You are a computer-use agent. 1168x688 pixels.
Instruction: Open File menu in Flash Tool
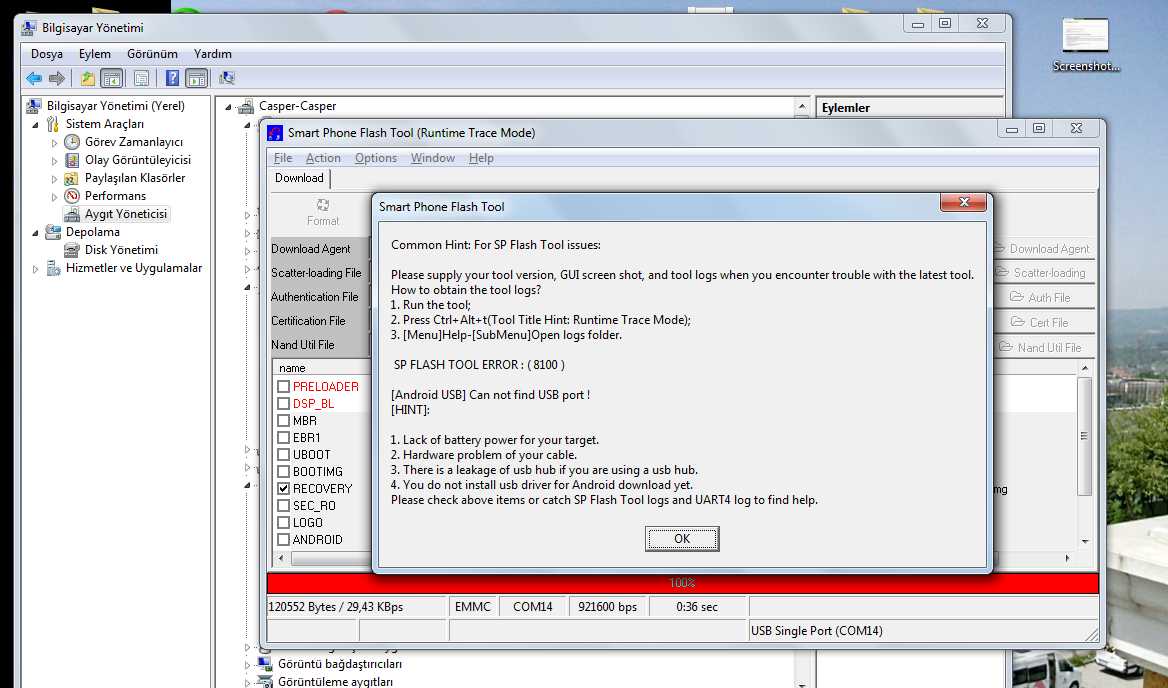[283, 158]
